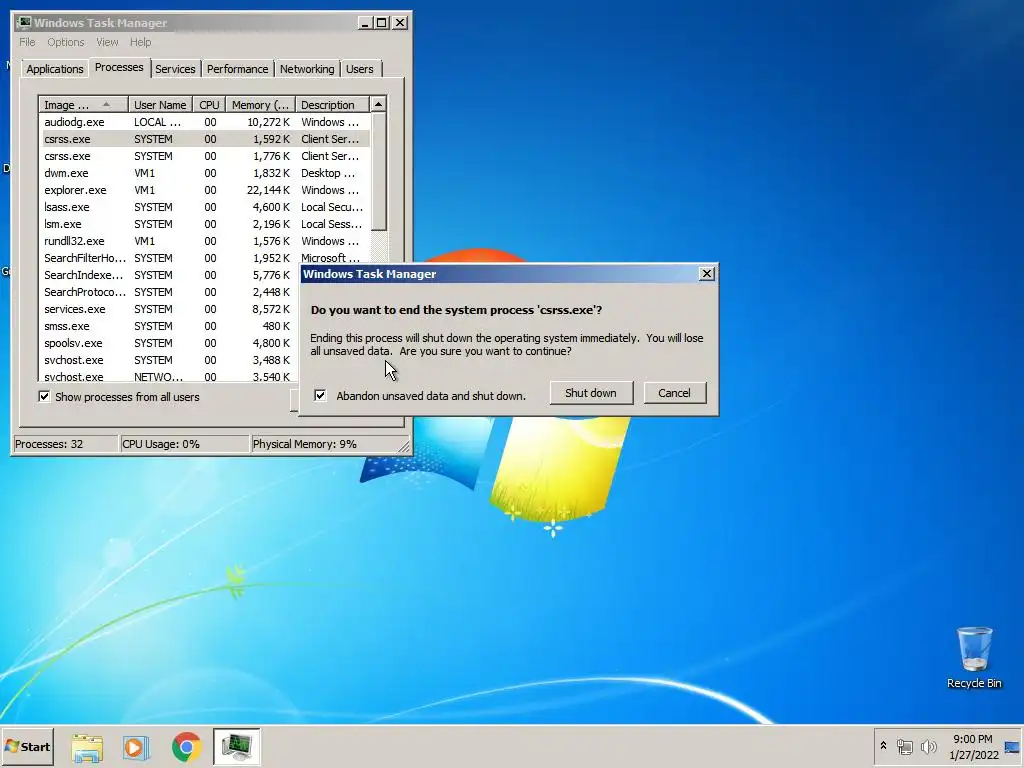
Task: Switch to the Applications tab
Action: 55,69
